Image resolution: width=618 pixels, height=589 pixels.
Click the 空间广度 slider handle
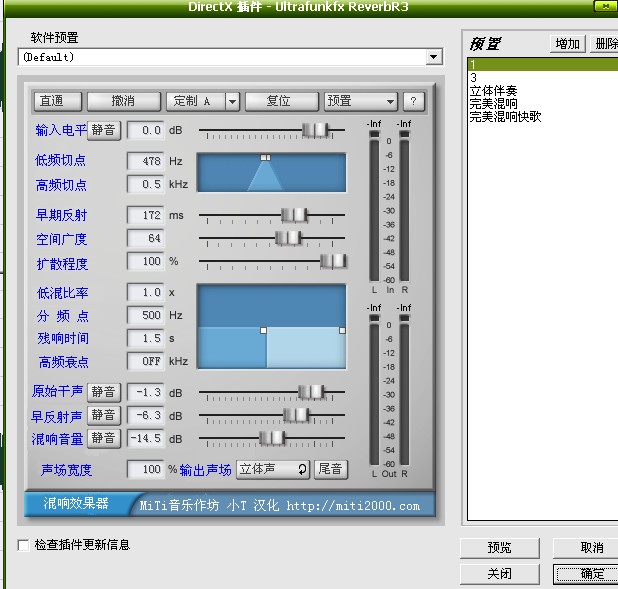pyautogui.click(x=288, y=238)
